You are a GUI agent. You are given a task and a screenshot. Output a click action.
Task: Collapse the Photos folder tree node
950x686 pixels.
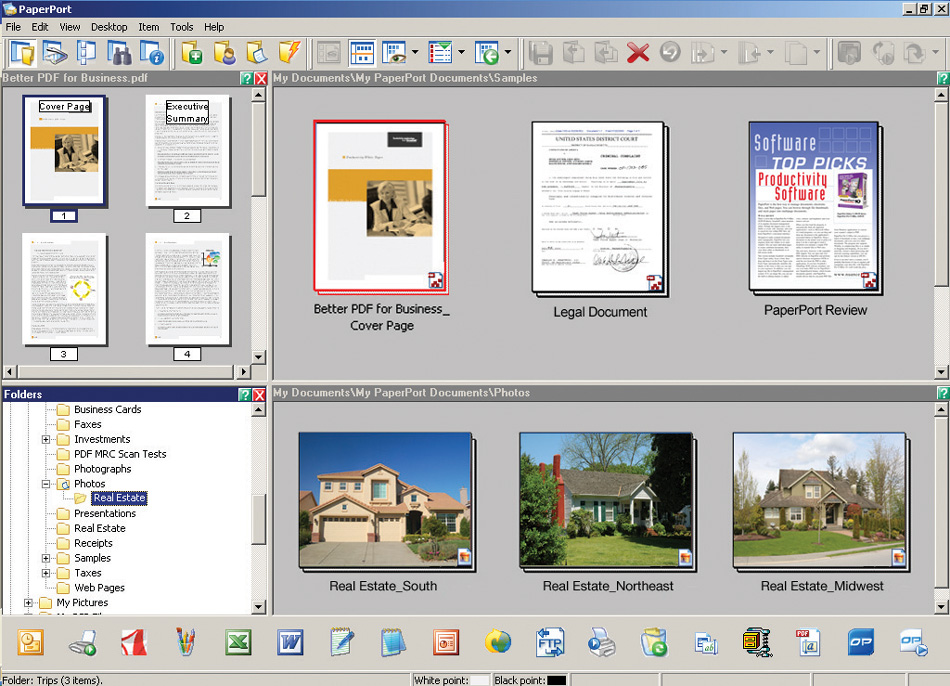(x=46, y=484)
